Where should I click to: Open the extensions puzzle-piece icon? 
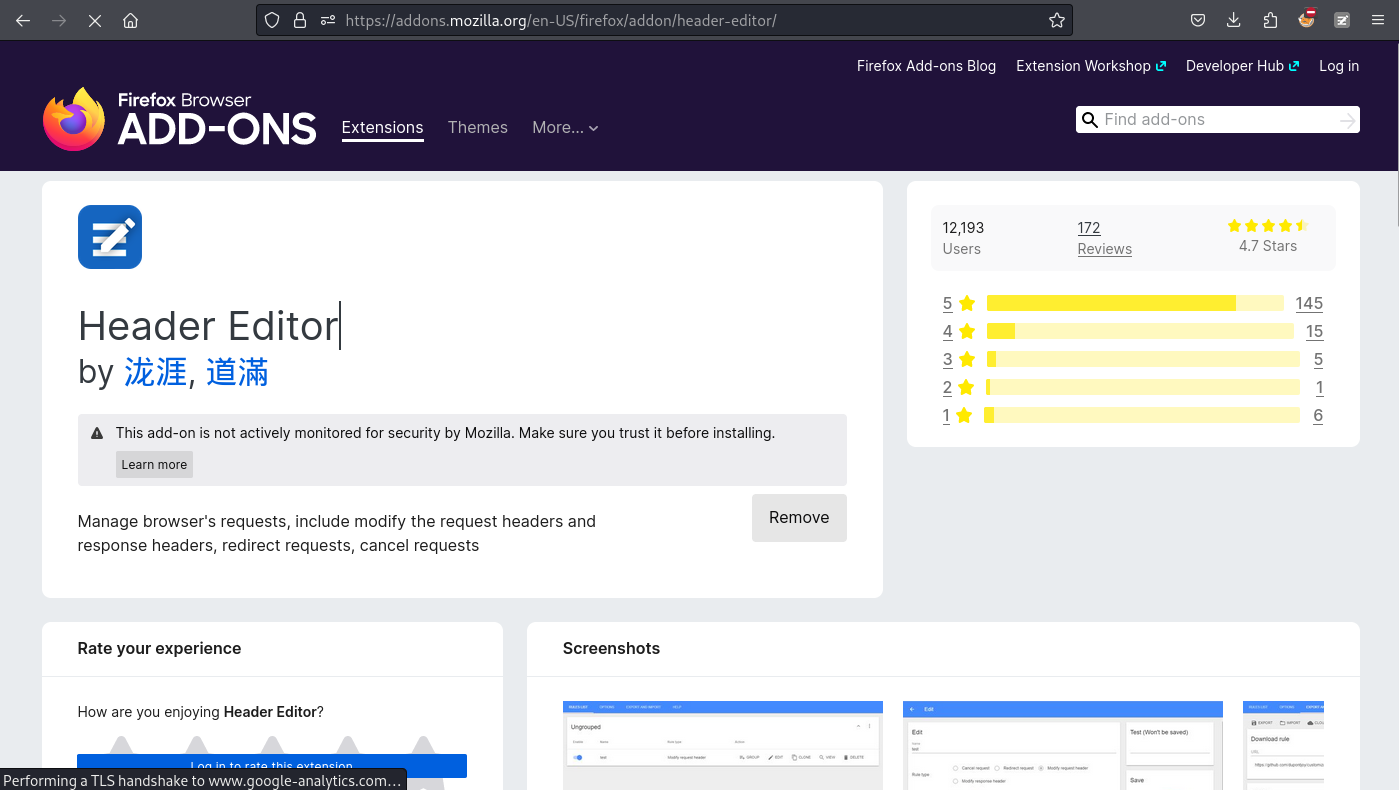tap(1270, 20)
